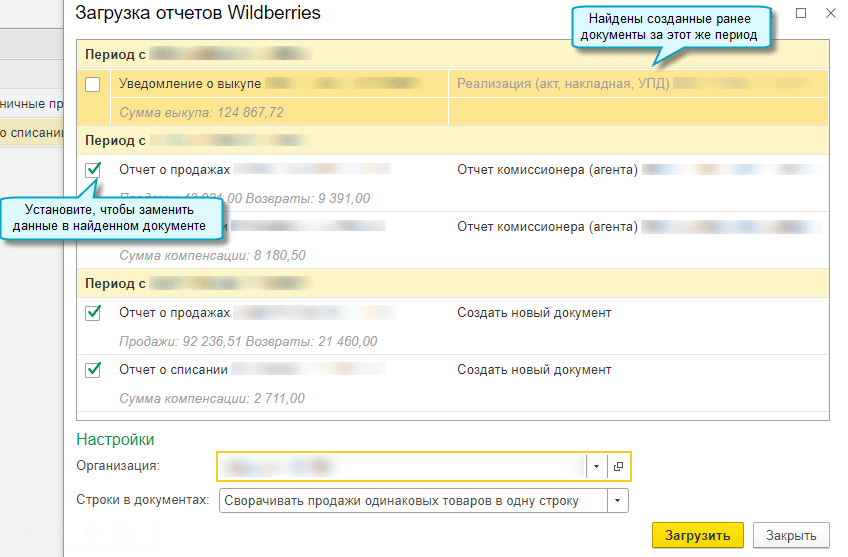Close the Загрузка отчетов Wildberries dialog

[x=831, y=13]
